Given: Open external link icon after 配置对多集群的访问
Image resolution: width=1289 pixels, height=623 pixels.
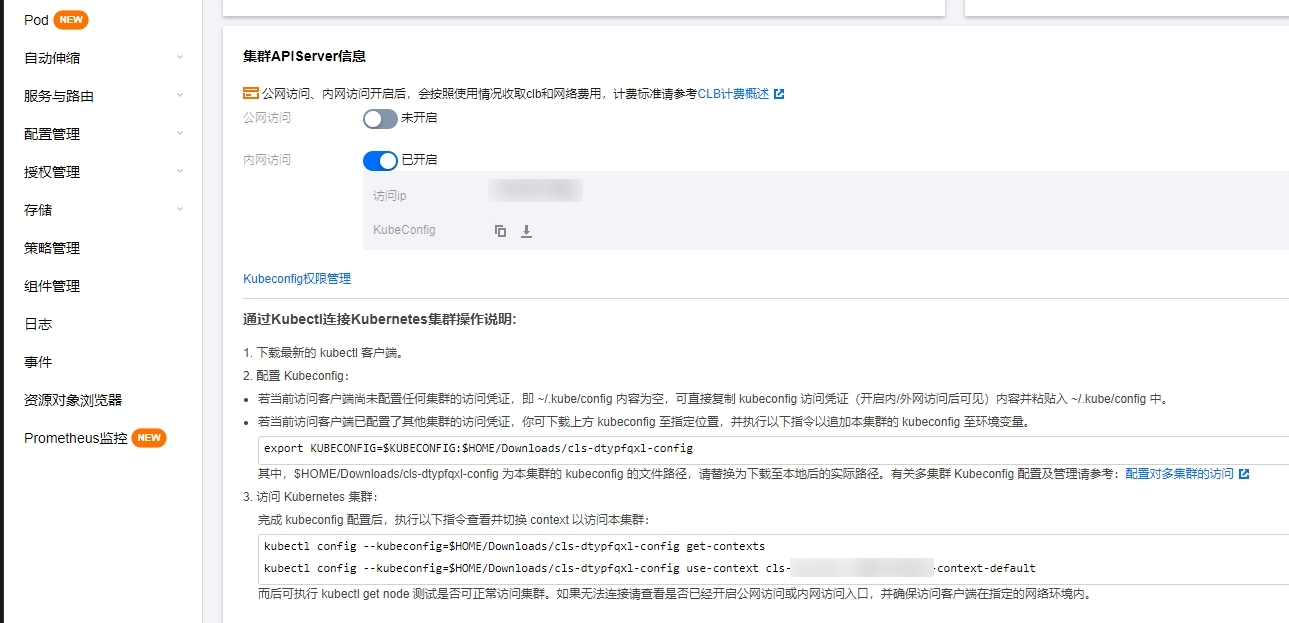Looking at the screenshot, I should 1244,474.
